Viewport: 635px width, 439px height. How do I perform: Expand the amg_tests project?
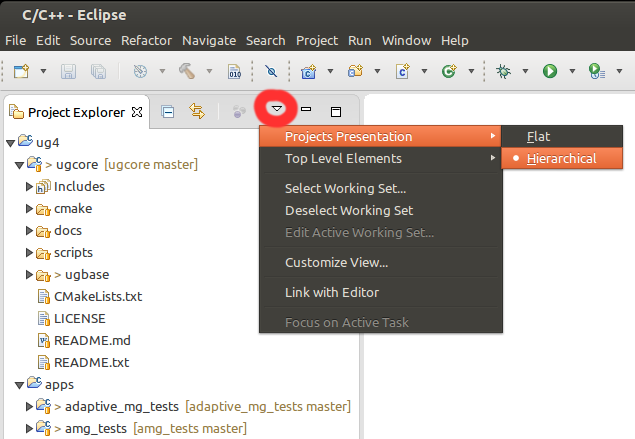(29, 428)
